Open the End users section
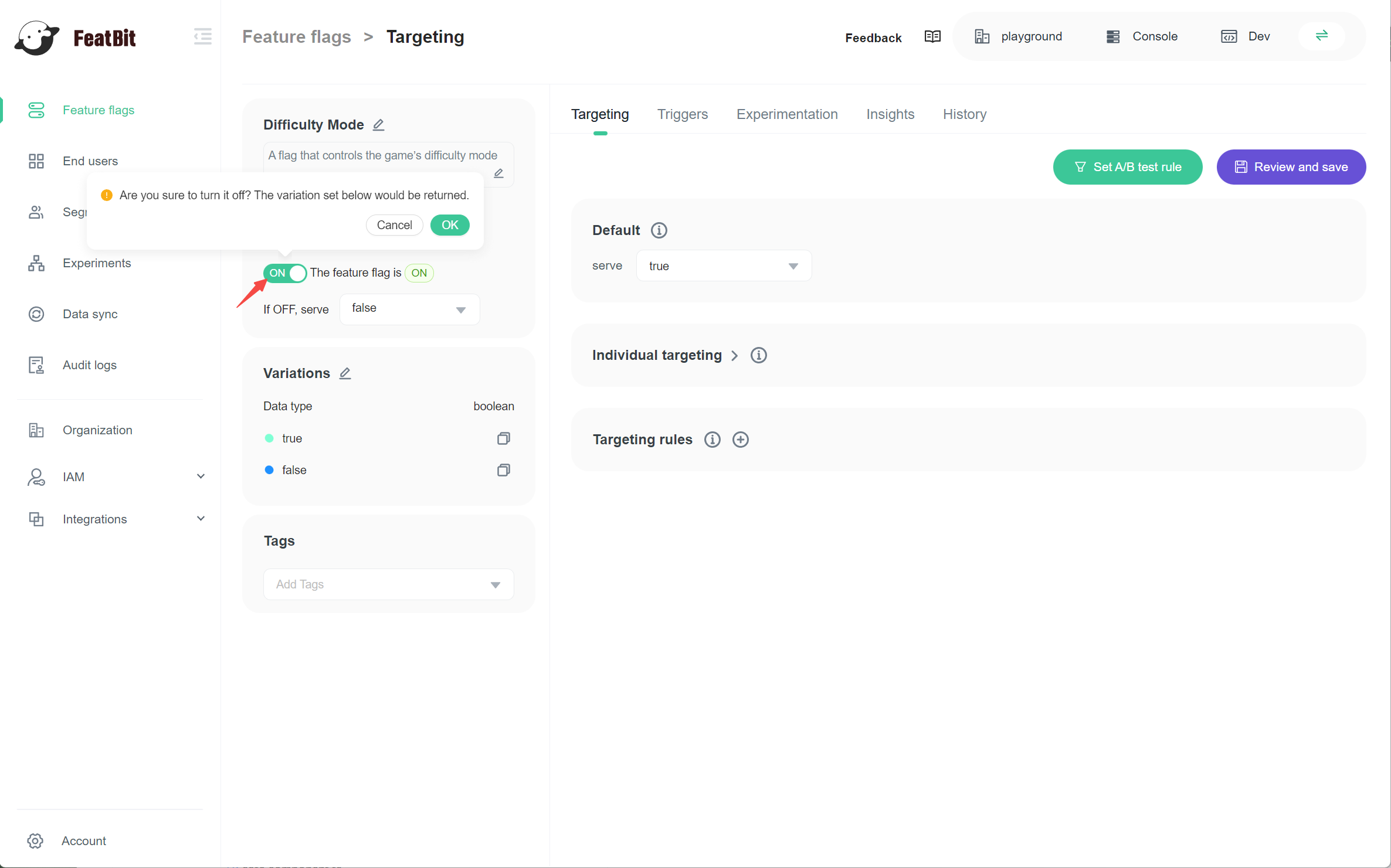 (x=90, y=161)
